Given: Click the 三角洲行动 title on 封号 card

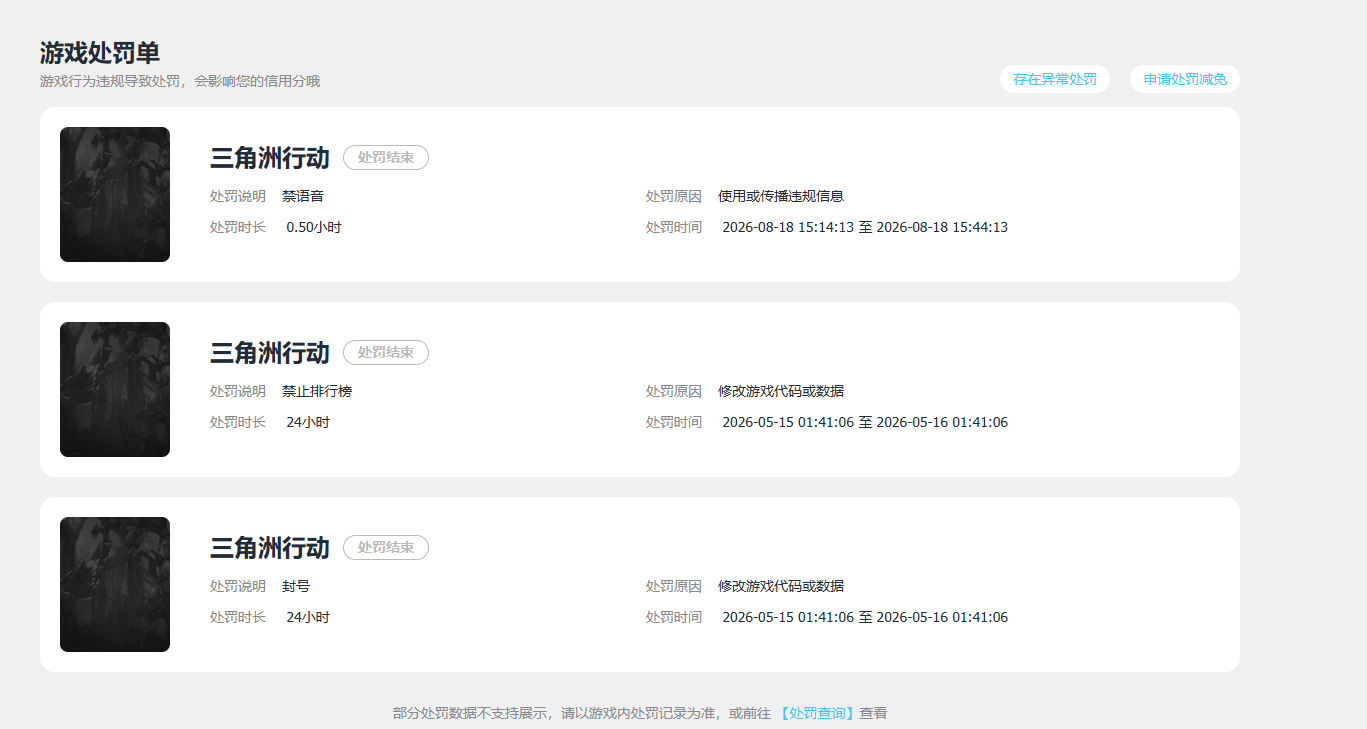Looking at the screenshot, I should click(269, 548).
